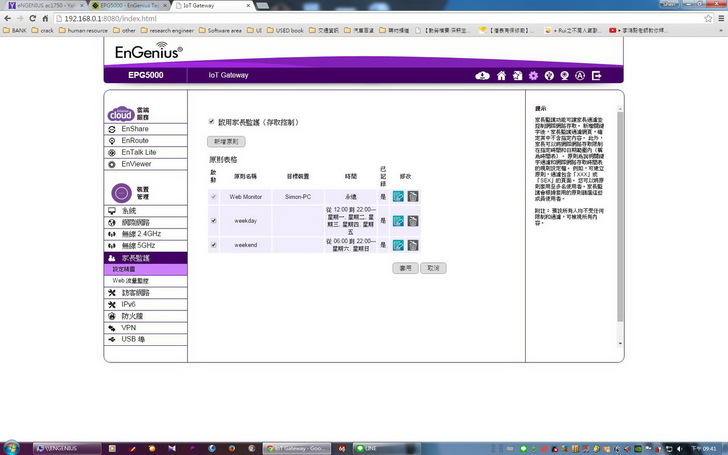
Task: Open settings gear icon in purple header
Action: (533, 75)
